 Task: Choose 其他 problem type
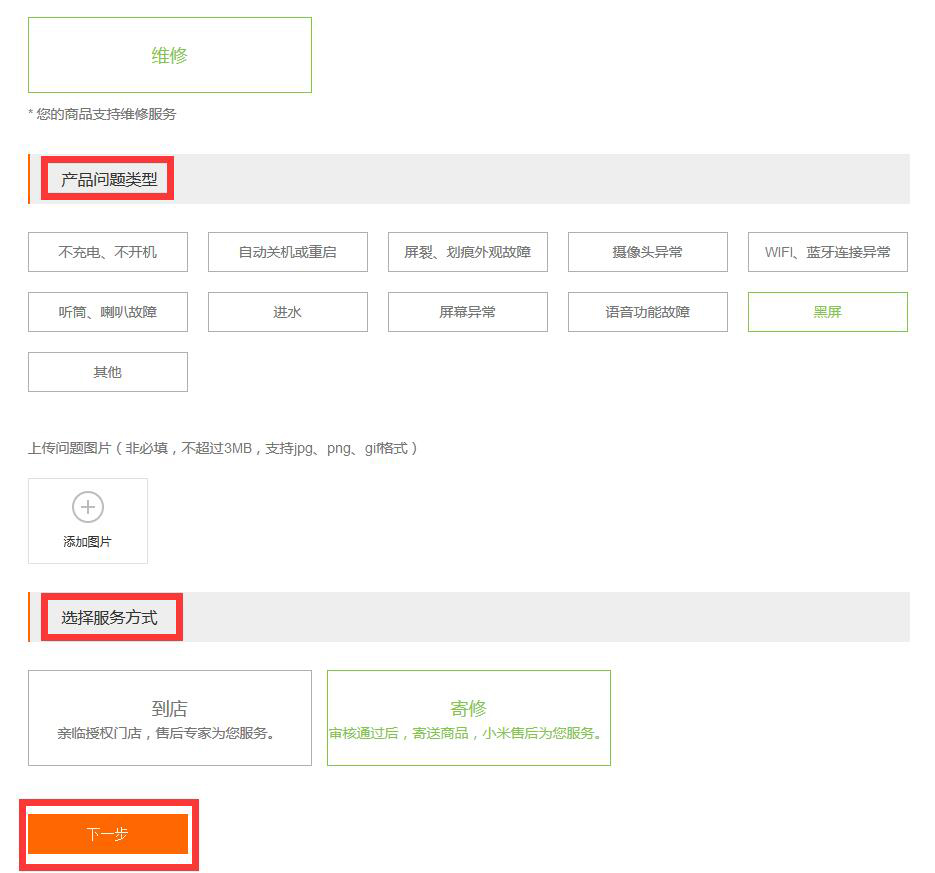pos(108,372)
